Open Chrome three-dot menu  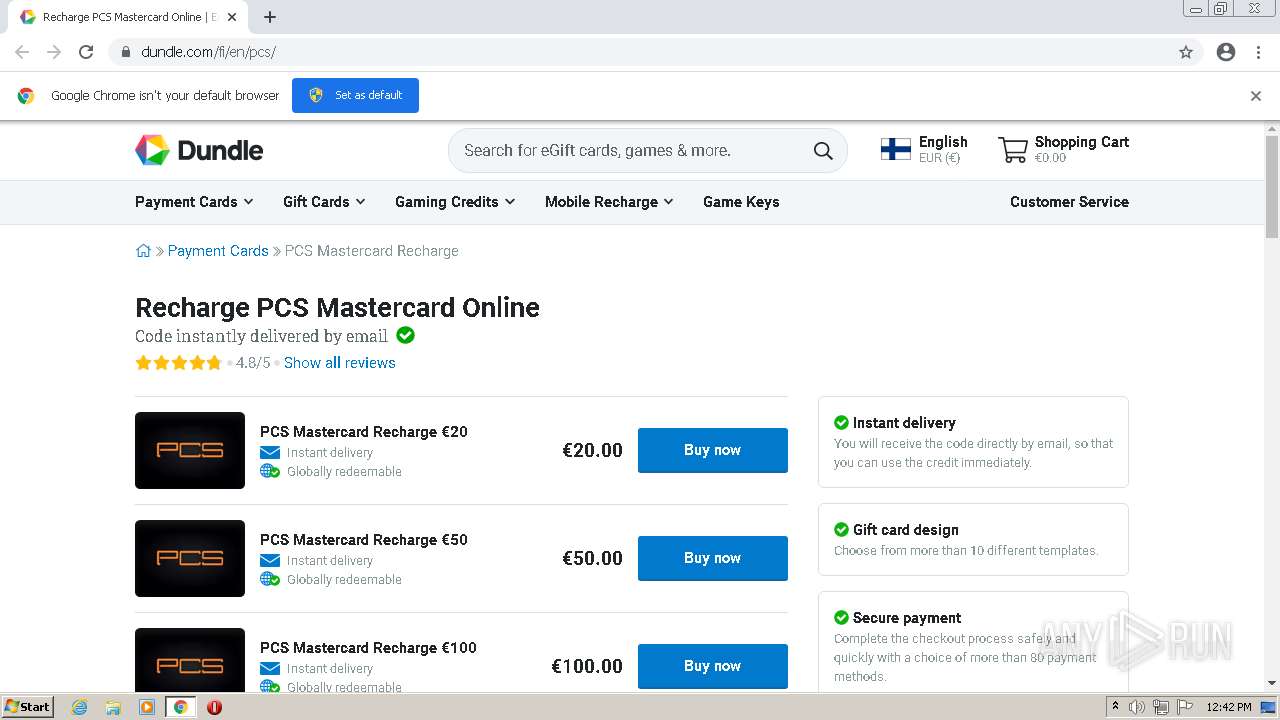(1258, 52)
